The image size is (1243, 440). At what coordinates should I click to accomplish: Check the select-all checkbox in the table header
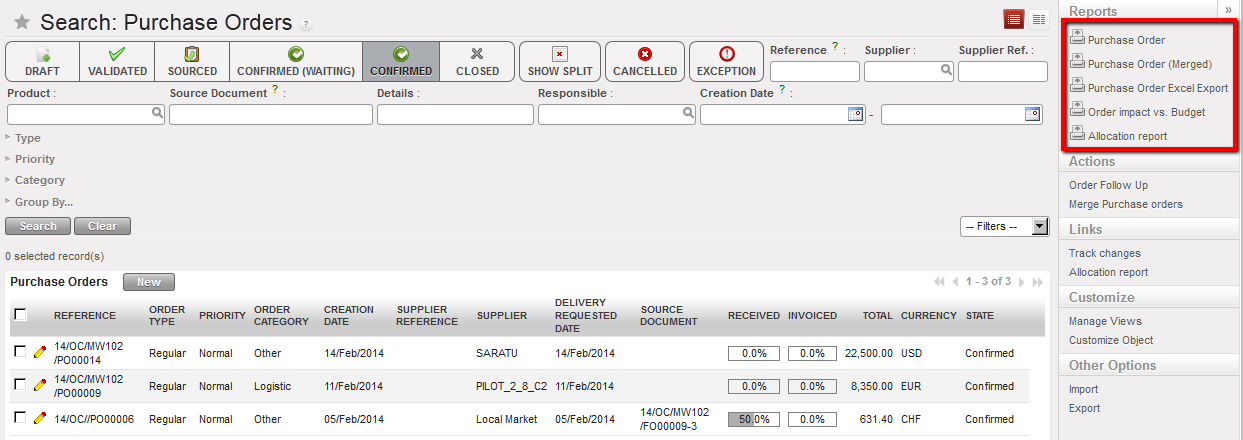pyautogui.click(x=20, y=314)
